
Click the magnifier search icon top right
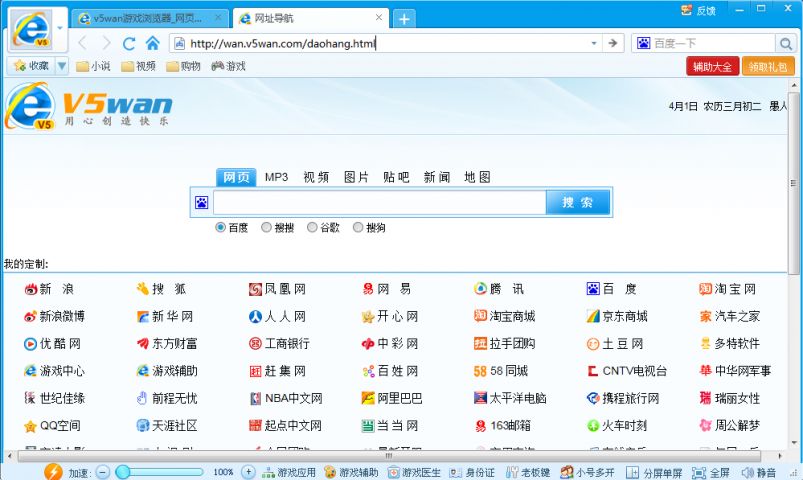click(x=786, y=44)
